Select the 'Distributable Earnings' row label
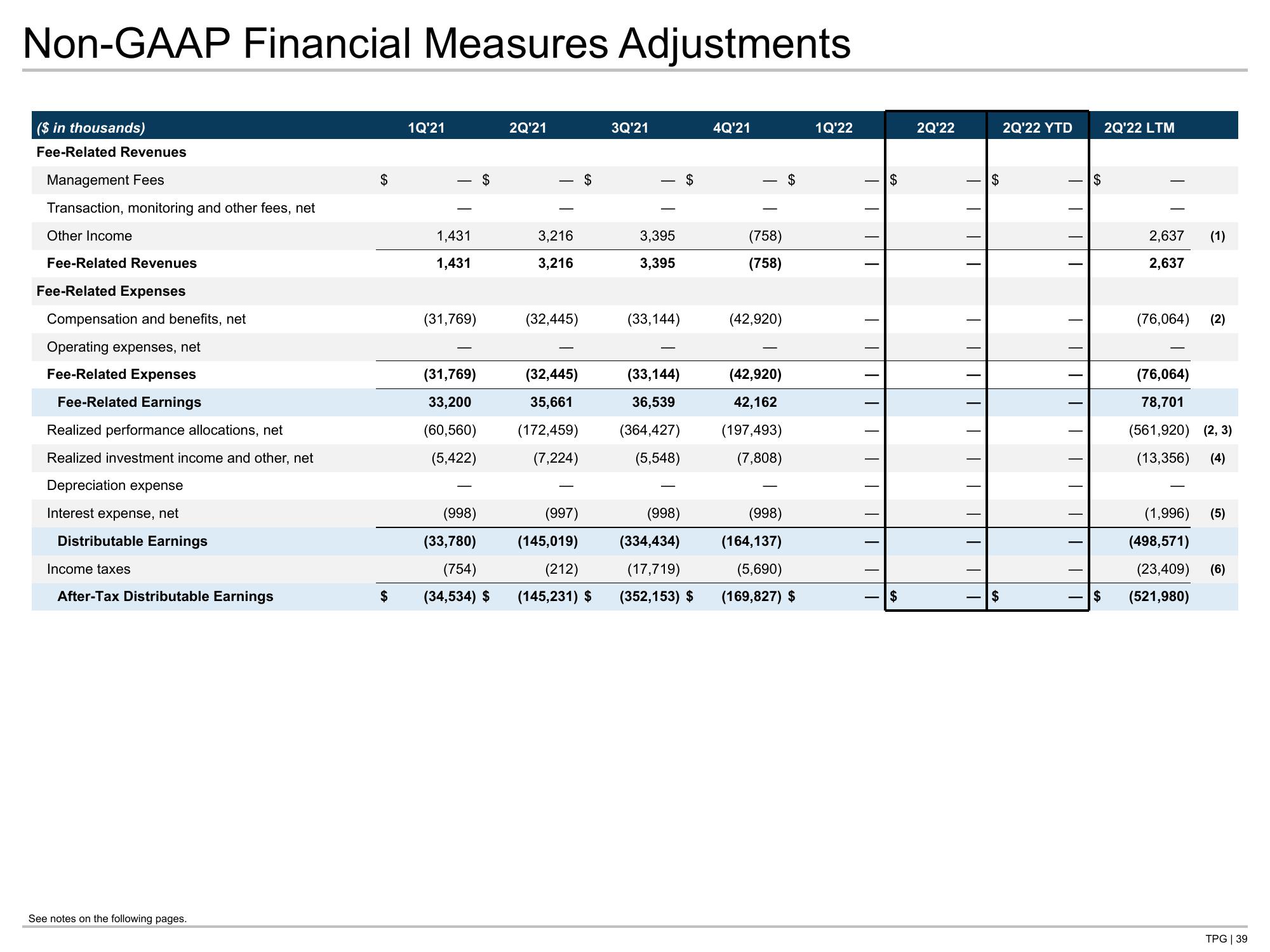The image size is (1270, 952). (132, 541)
